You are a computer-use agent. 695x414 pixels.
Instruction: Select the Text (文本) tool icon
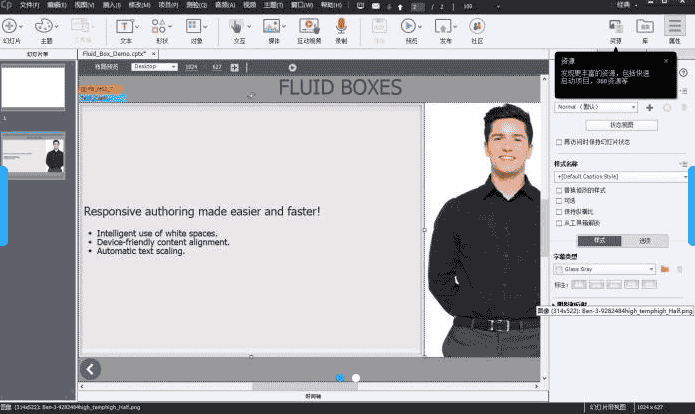[126, 25]
